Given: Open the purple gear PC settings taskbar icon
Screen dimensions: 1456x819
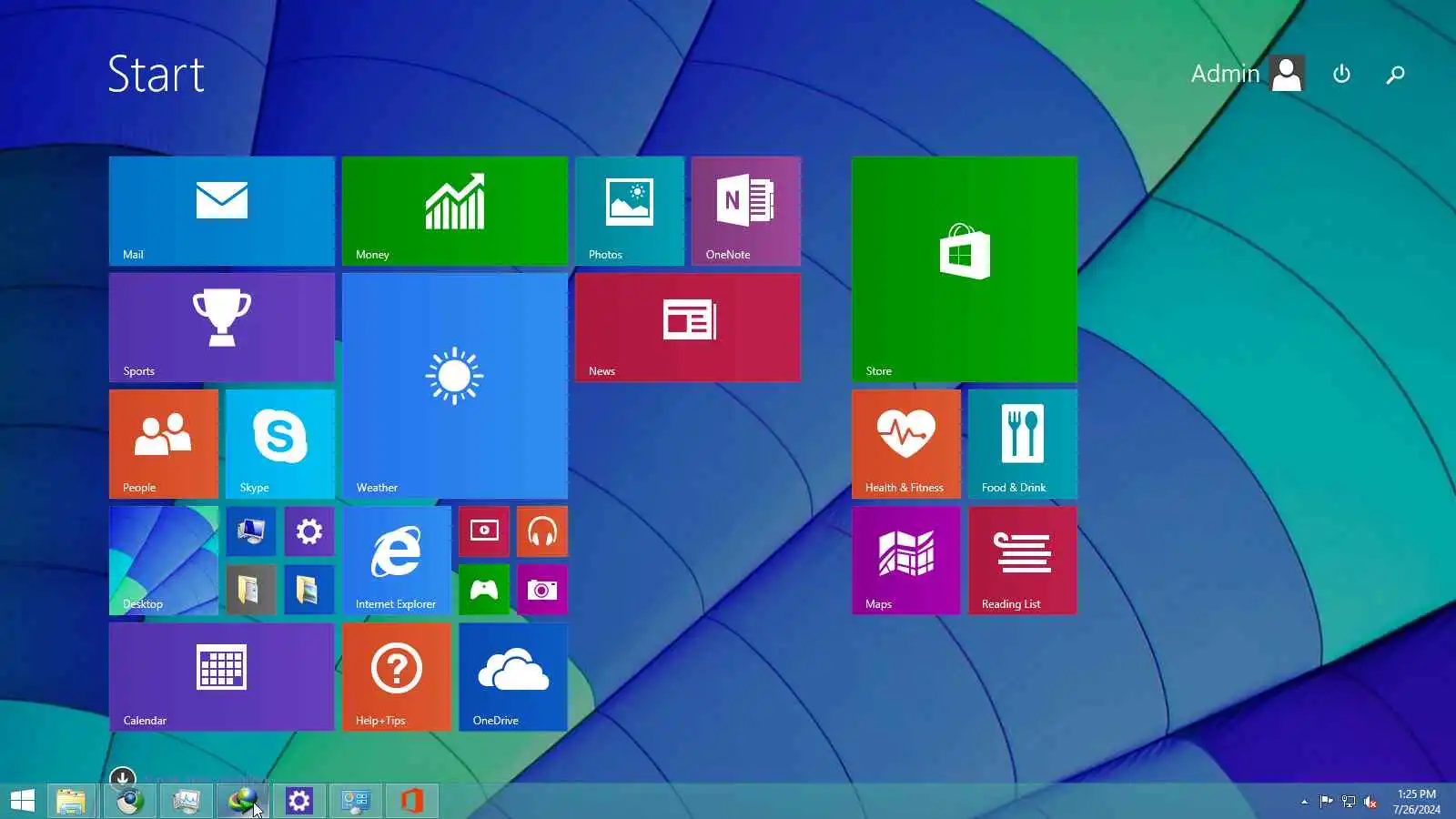Looking at the screenshot, I should pos(298,801).
